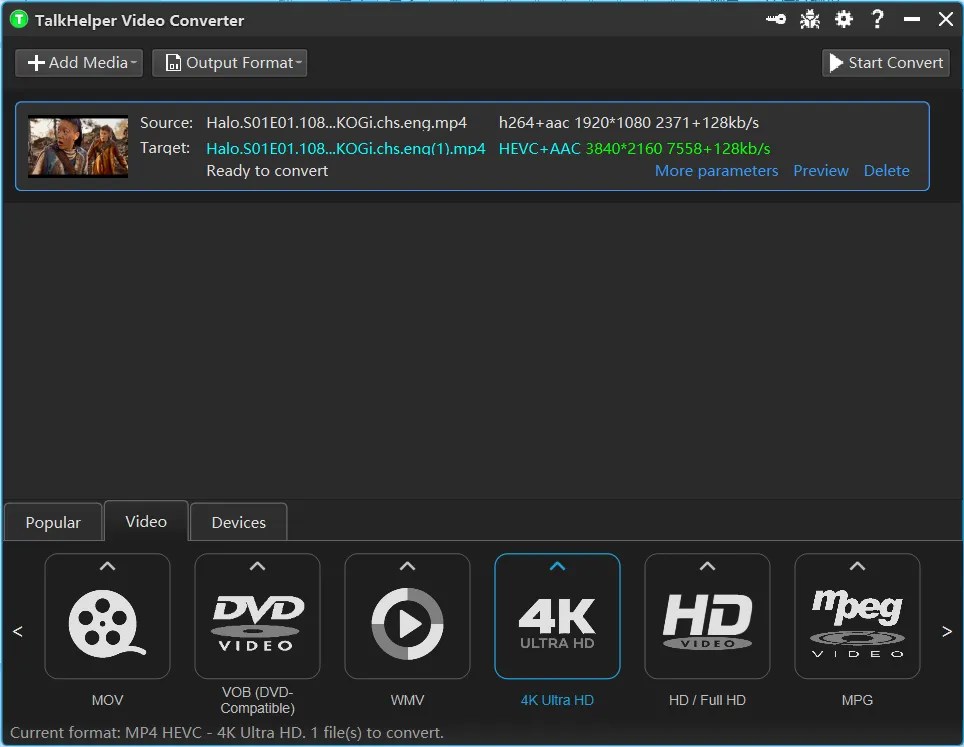Open the settings gear icon
This screenshot has width=964, height=747.
point(844,18)
